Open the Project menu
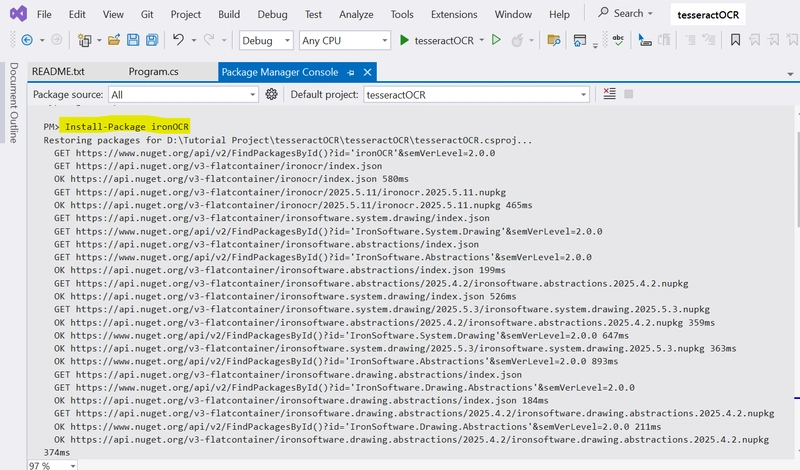Image resolution: width=800 pixels, height=470 pixels. [186, 14]
